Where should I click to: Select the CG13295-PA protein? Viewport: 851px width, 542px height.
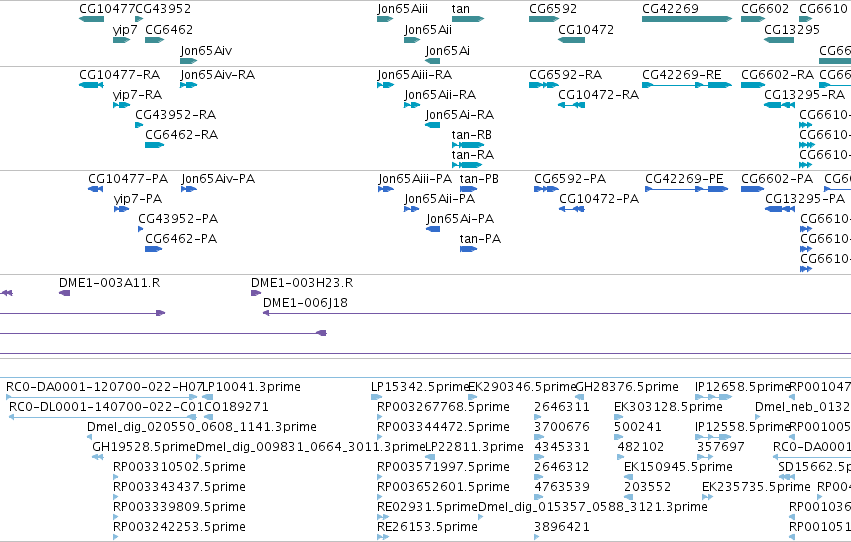tap(780, 209)
